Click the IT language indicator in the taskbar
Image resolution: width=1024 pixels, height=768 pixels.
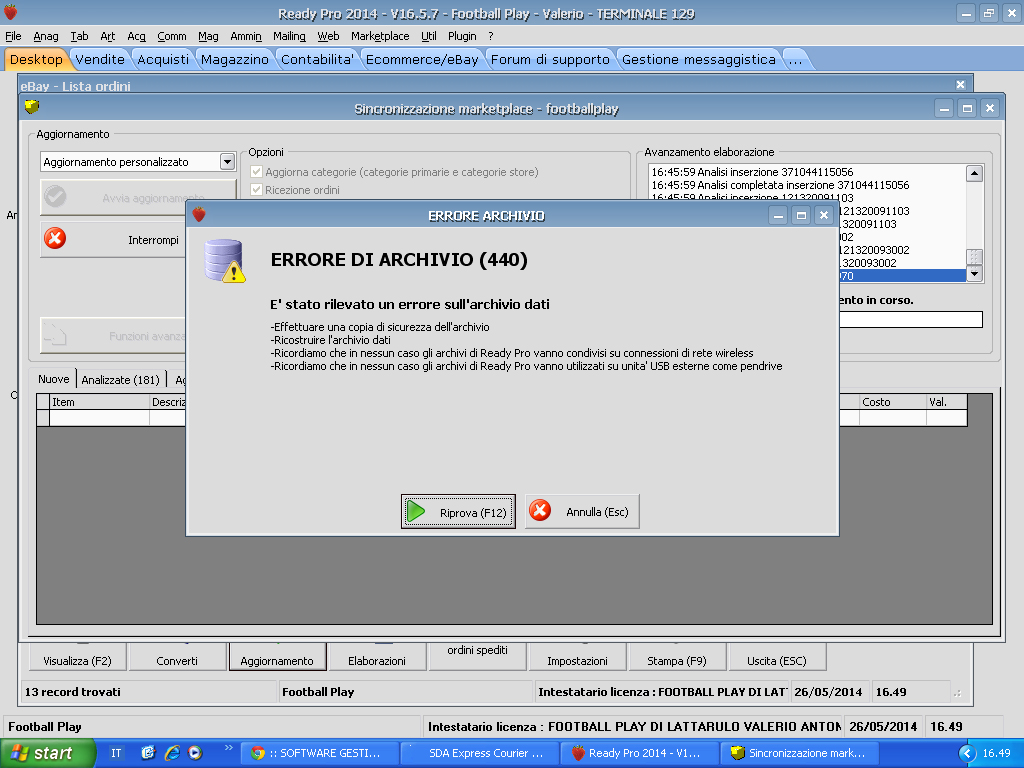pyautogui.click(x=116, y=753)
